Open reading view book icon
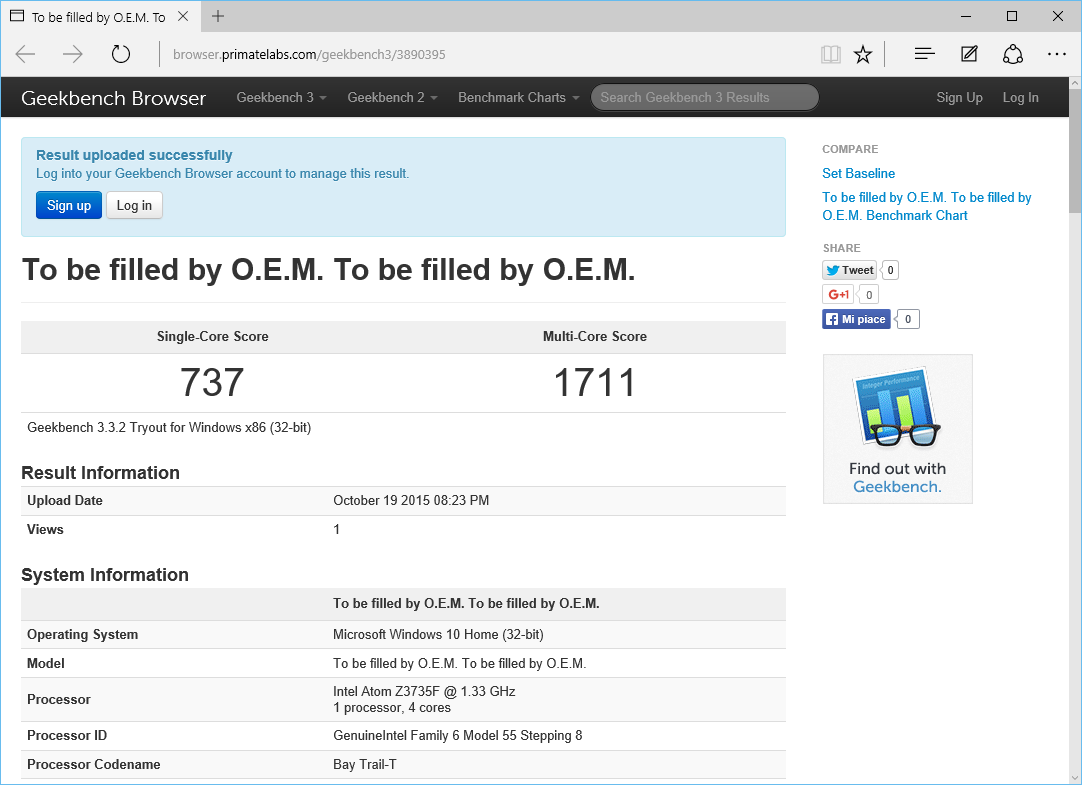The image size is (1082, 785). coord(831,54)
